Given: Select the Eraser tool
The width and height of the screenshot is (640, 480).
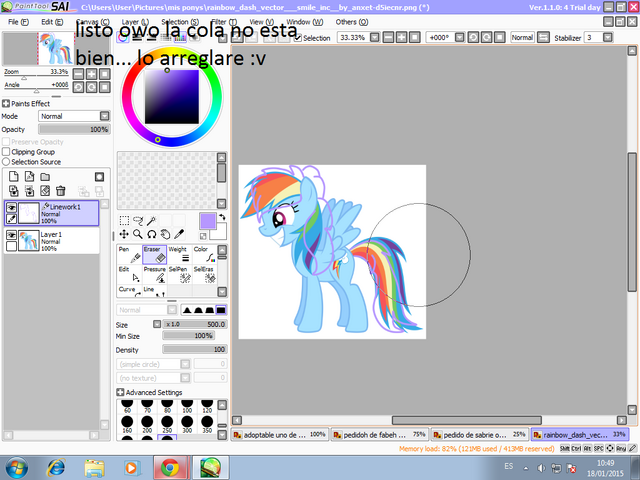Looking at the screenshot, I should pyautogui.click(x=154, y=254).
